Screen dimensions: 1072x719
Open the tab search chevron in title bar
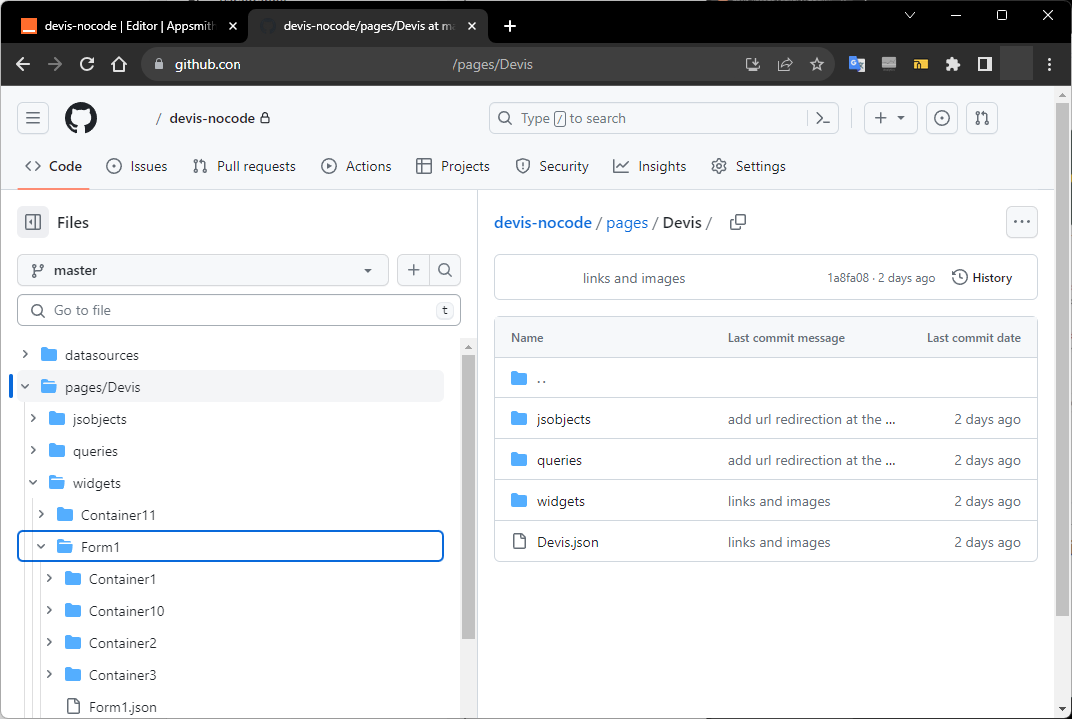click(910, 15)
